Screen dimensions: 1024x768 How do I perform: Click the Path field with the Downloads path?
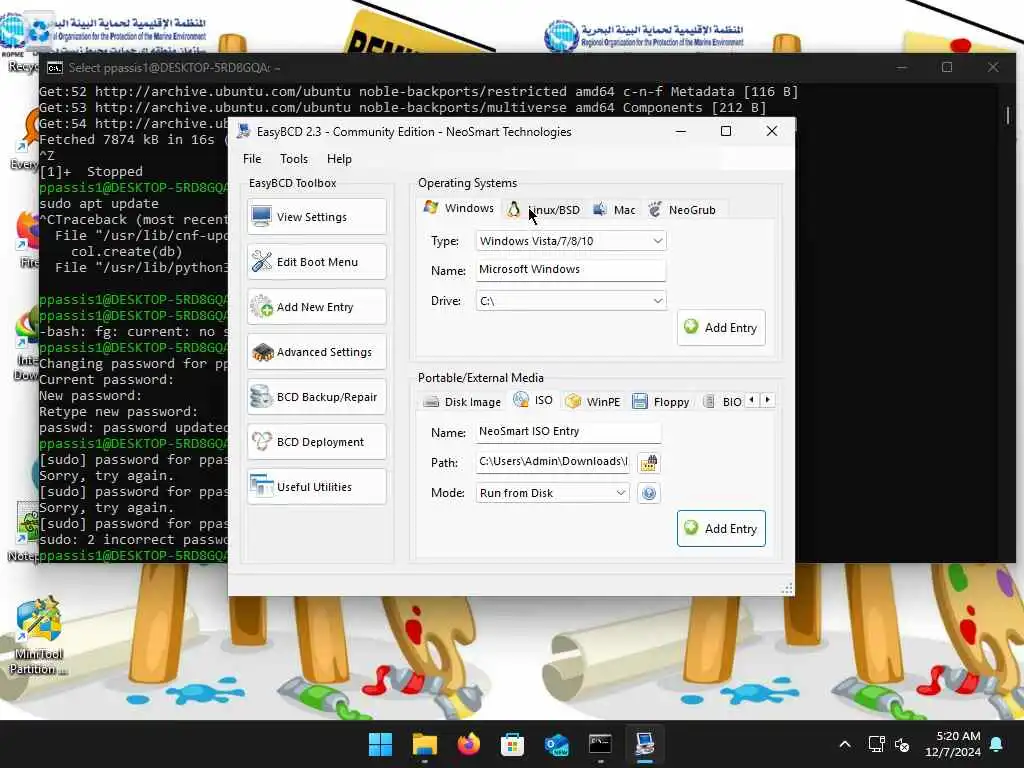pos(552,462)
